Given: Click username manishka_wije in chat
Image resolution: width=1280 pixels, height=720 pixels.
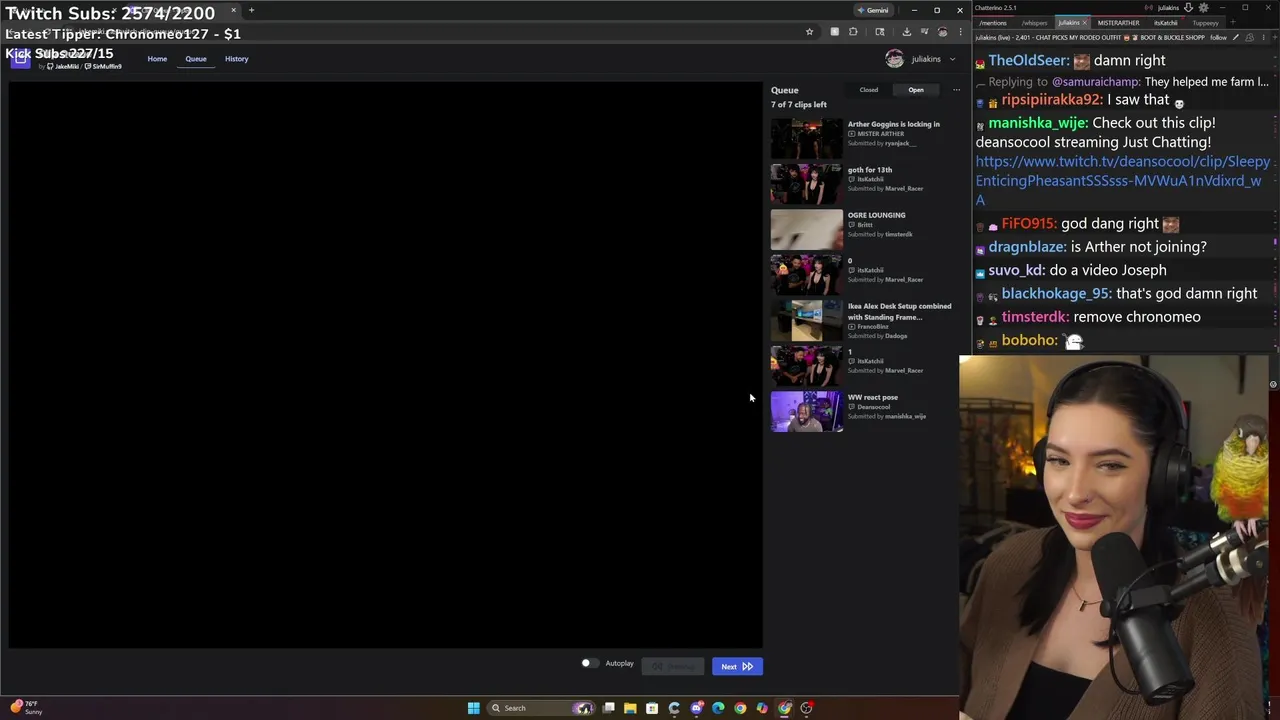Looking at the screenshot, I should pos(1038,123).
